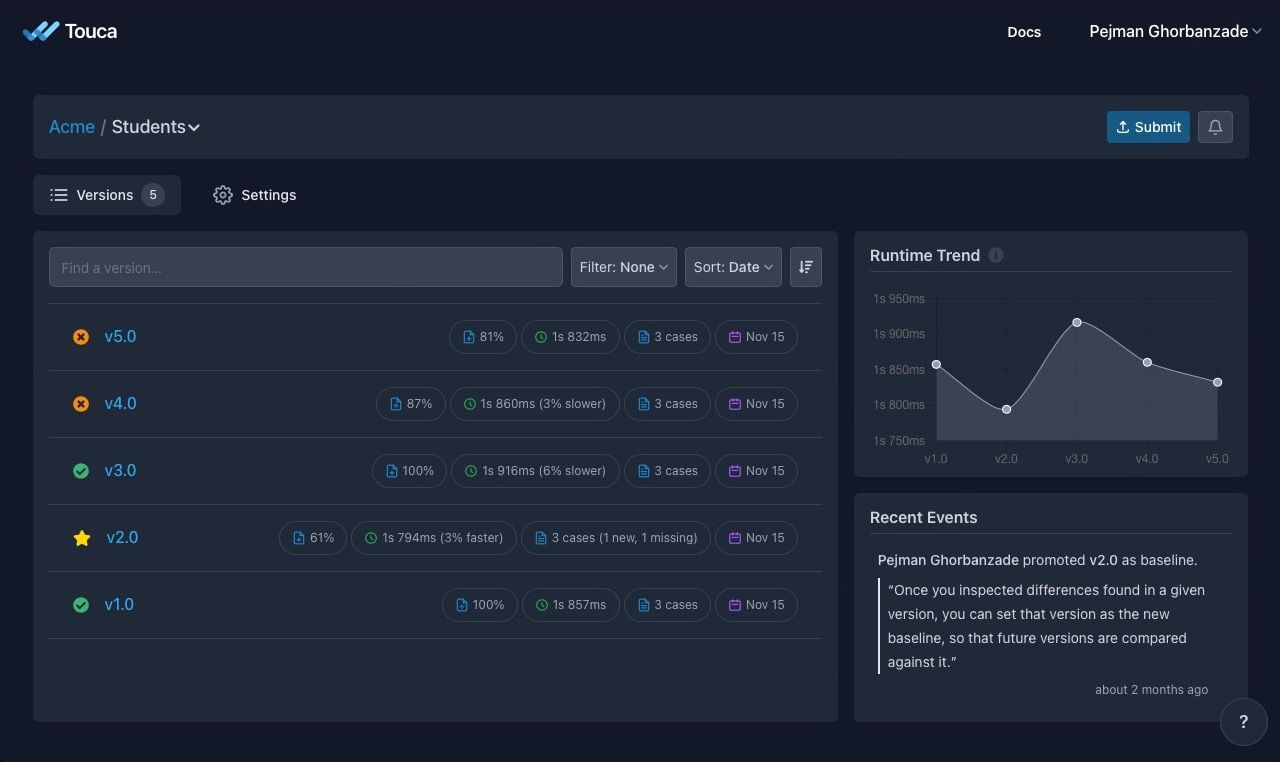
Task: Click the 61% match score badge
Action: [x=313, y=538]
